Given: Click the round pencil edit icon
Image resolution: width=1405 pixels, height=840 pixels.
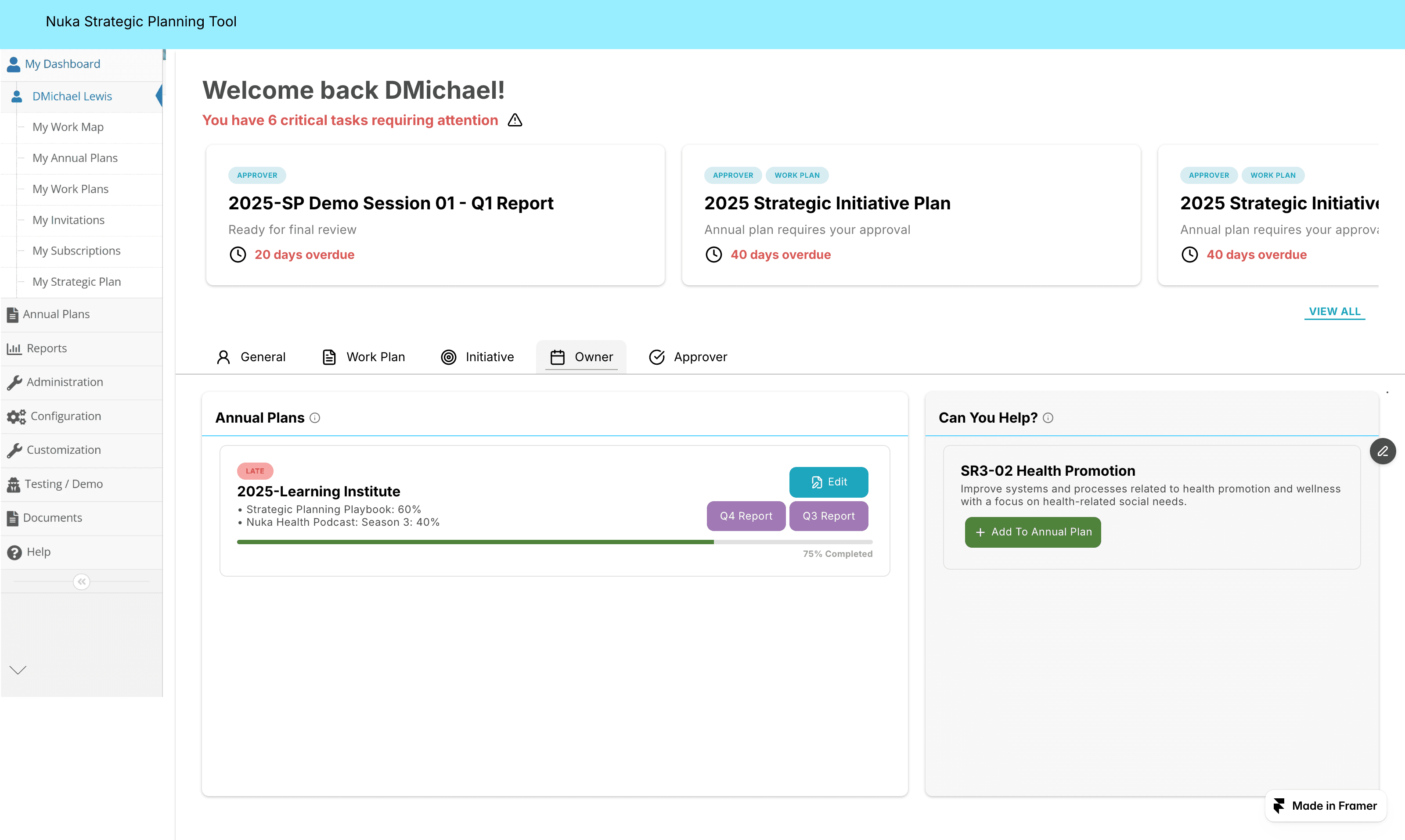Looking at the screenshot, I should [x=1382, y=451].
